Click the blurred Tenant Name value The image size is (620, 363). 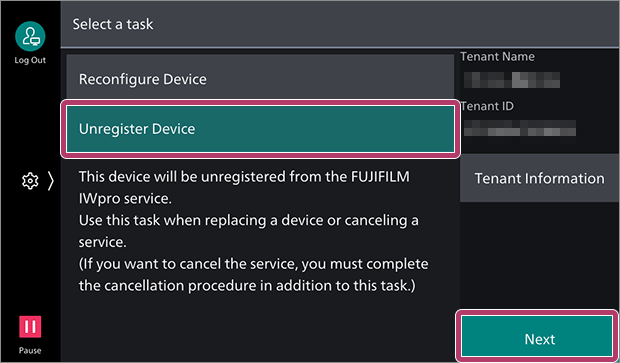pos(512,80)
